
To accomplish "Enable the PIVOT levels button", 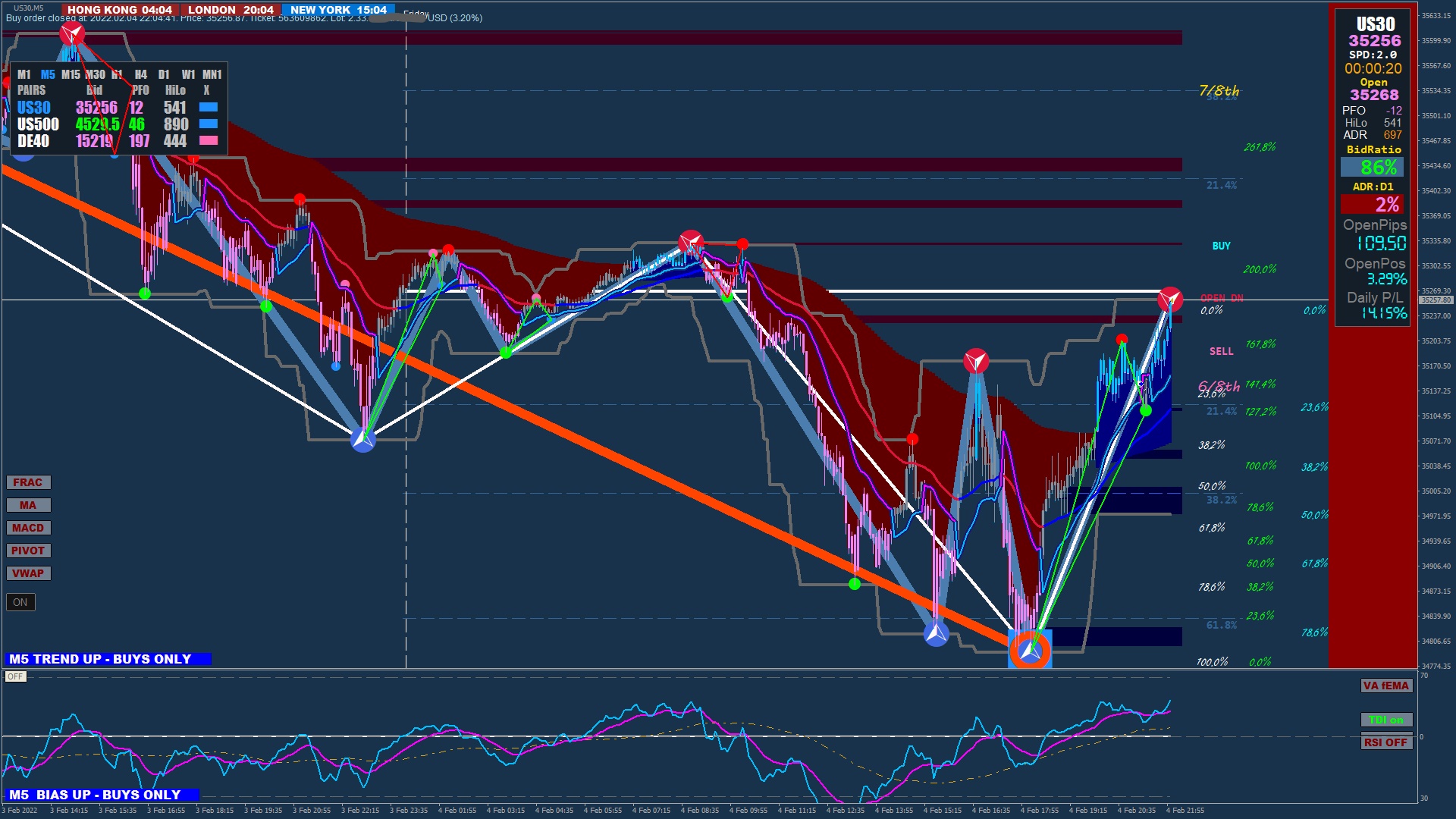I will 28,551.
